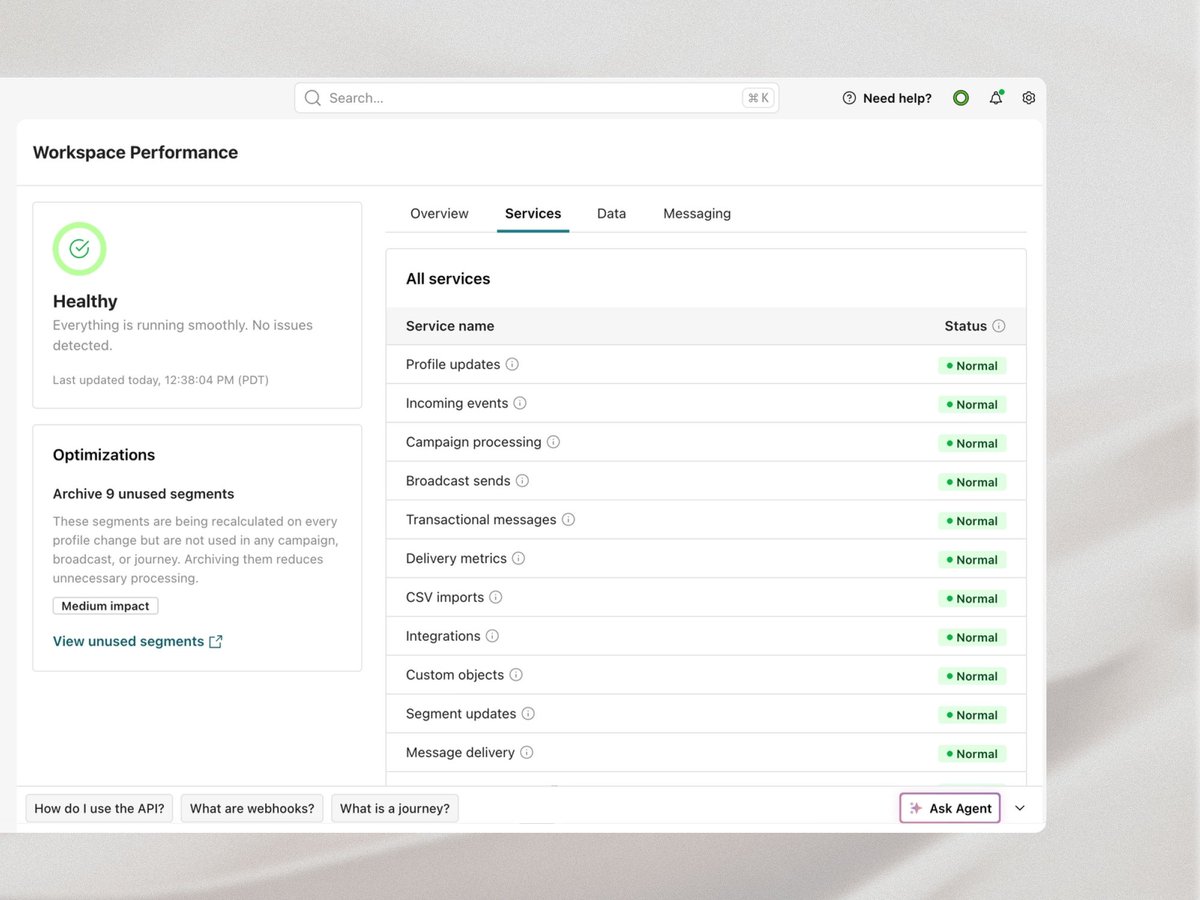This screenshot has width=1200, height=900.
Task: Click Normal status for Message delivery
Action: point(972,754)
